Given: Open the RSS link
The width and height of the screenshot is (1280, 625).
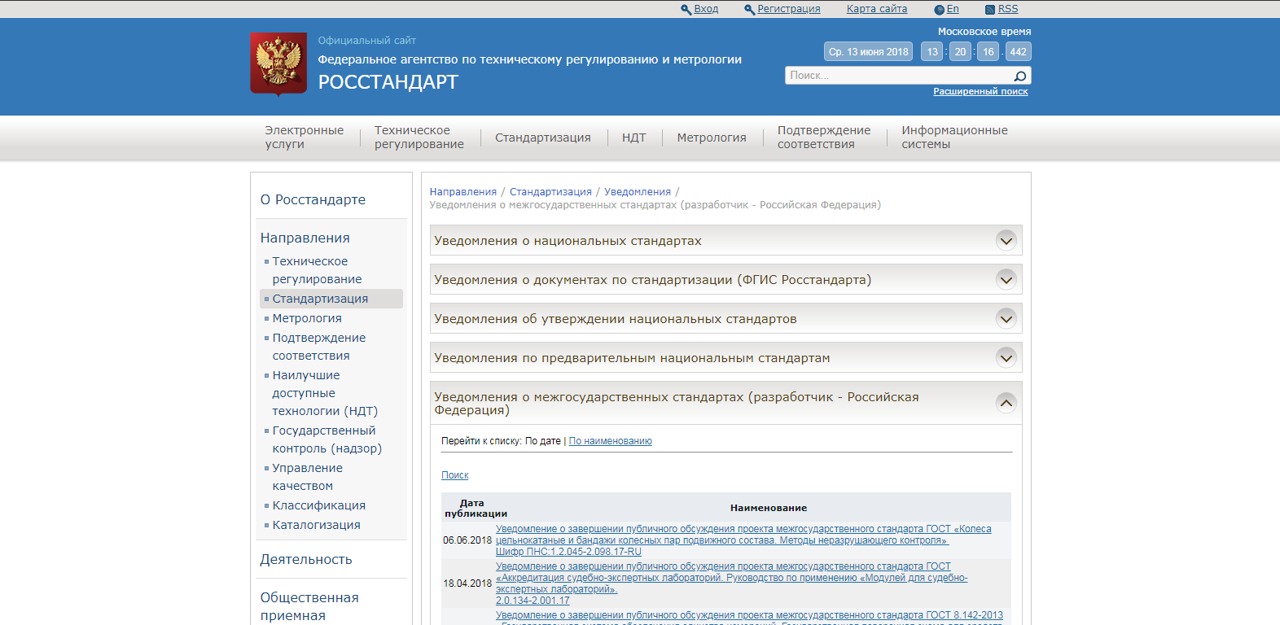Looking at the screenshot, I should pos(1008,9).
